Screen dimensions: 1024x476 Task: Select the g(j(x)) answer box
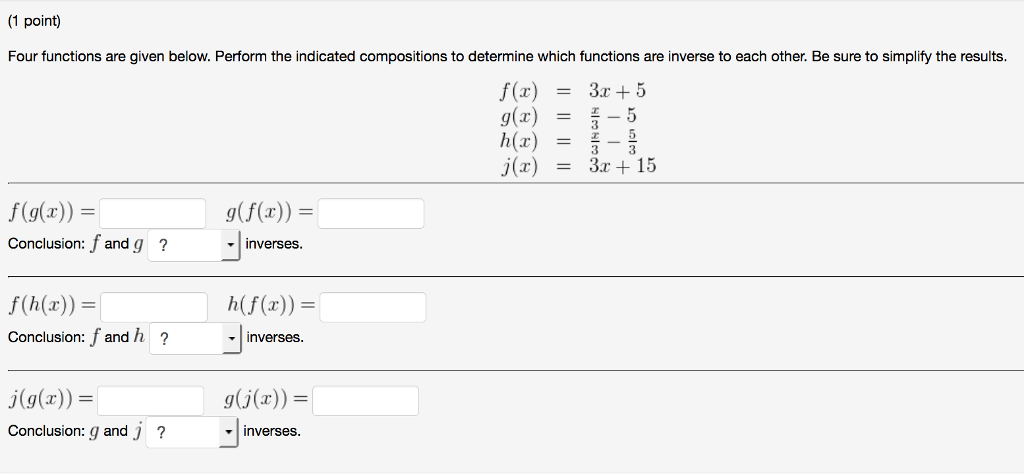(366, 401)
